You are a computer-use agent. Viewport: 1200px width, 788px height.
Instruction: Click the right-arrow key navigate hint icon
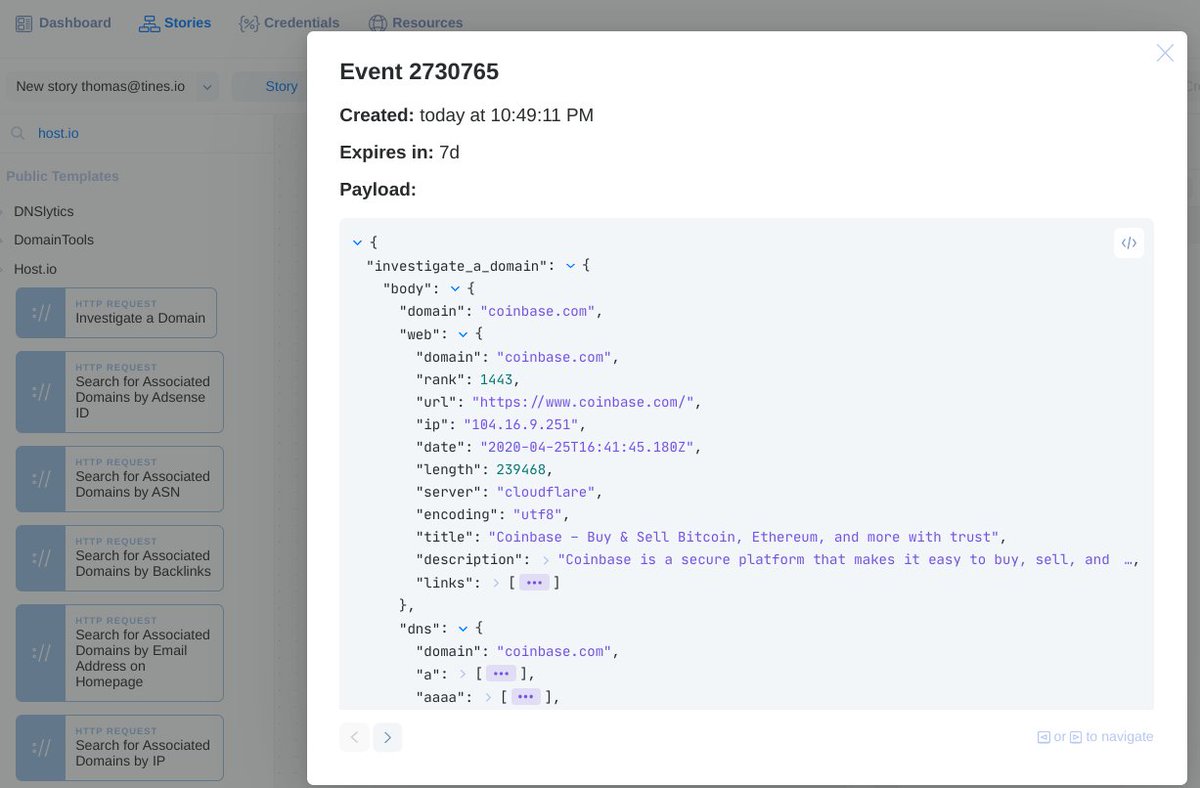pos(1076,737)
